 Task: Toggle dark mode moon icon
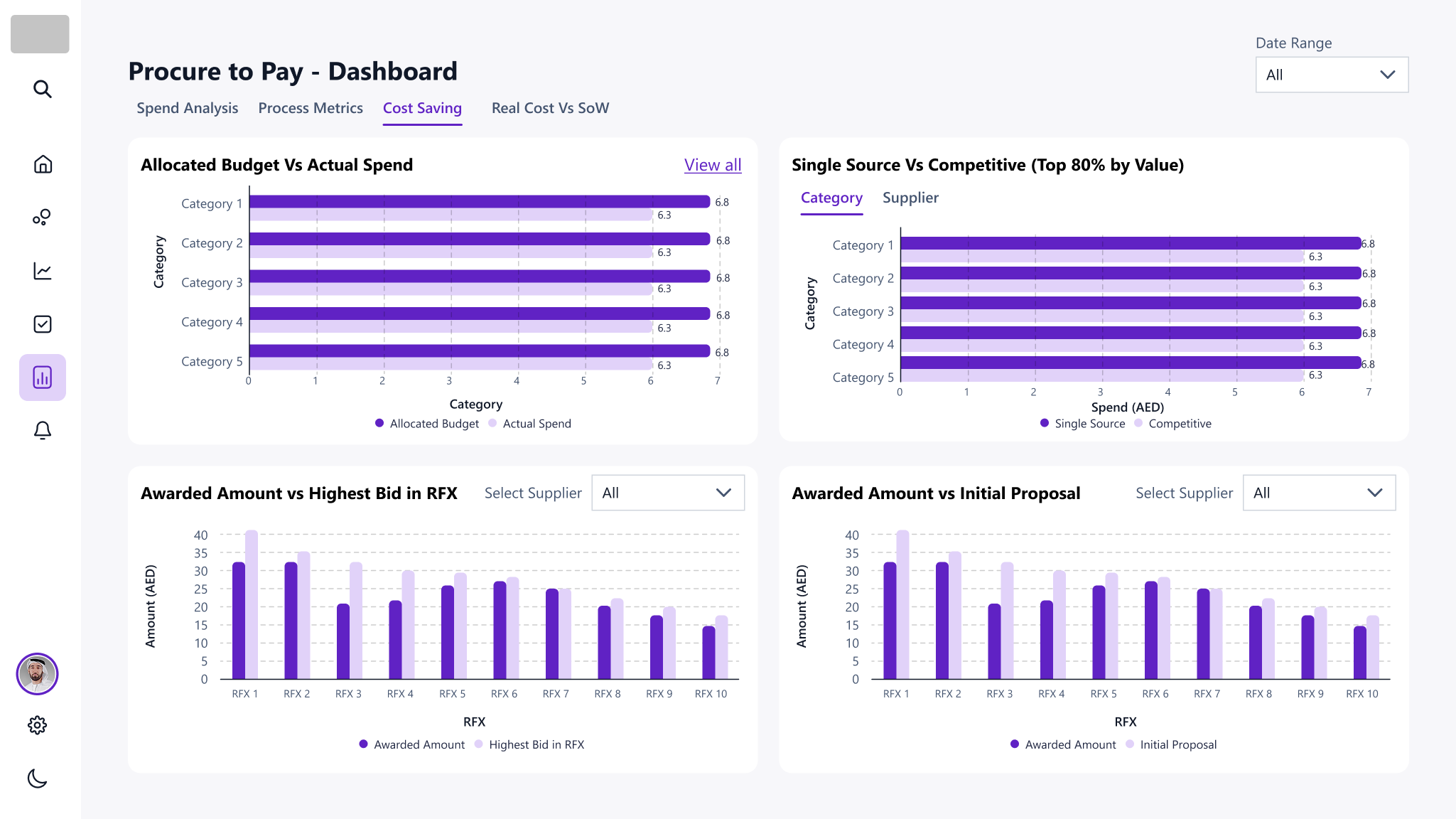(37, 778)
